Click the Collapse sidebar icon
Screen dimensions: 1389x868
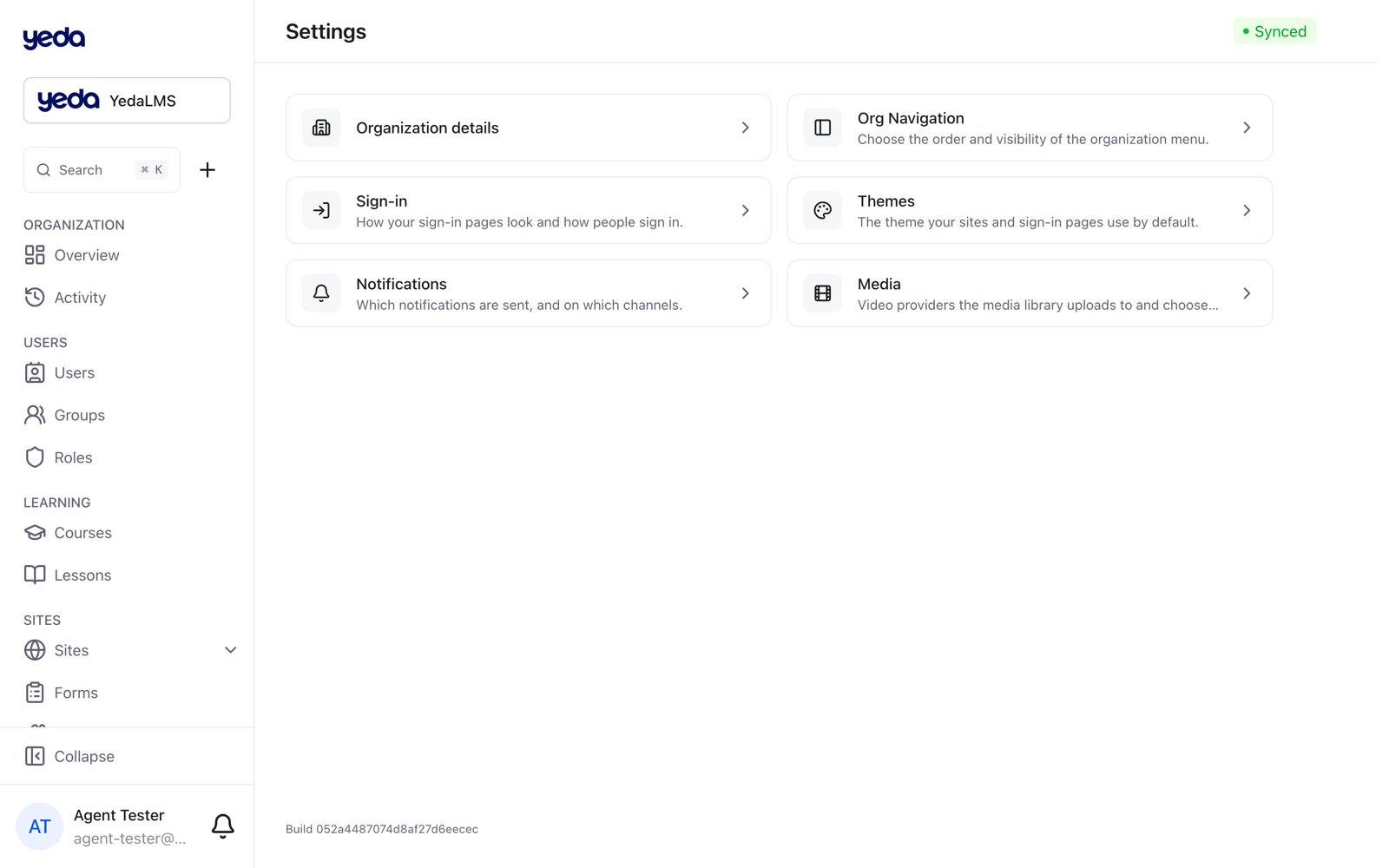click(x=35, y=756)
